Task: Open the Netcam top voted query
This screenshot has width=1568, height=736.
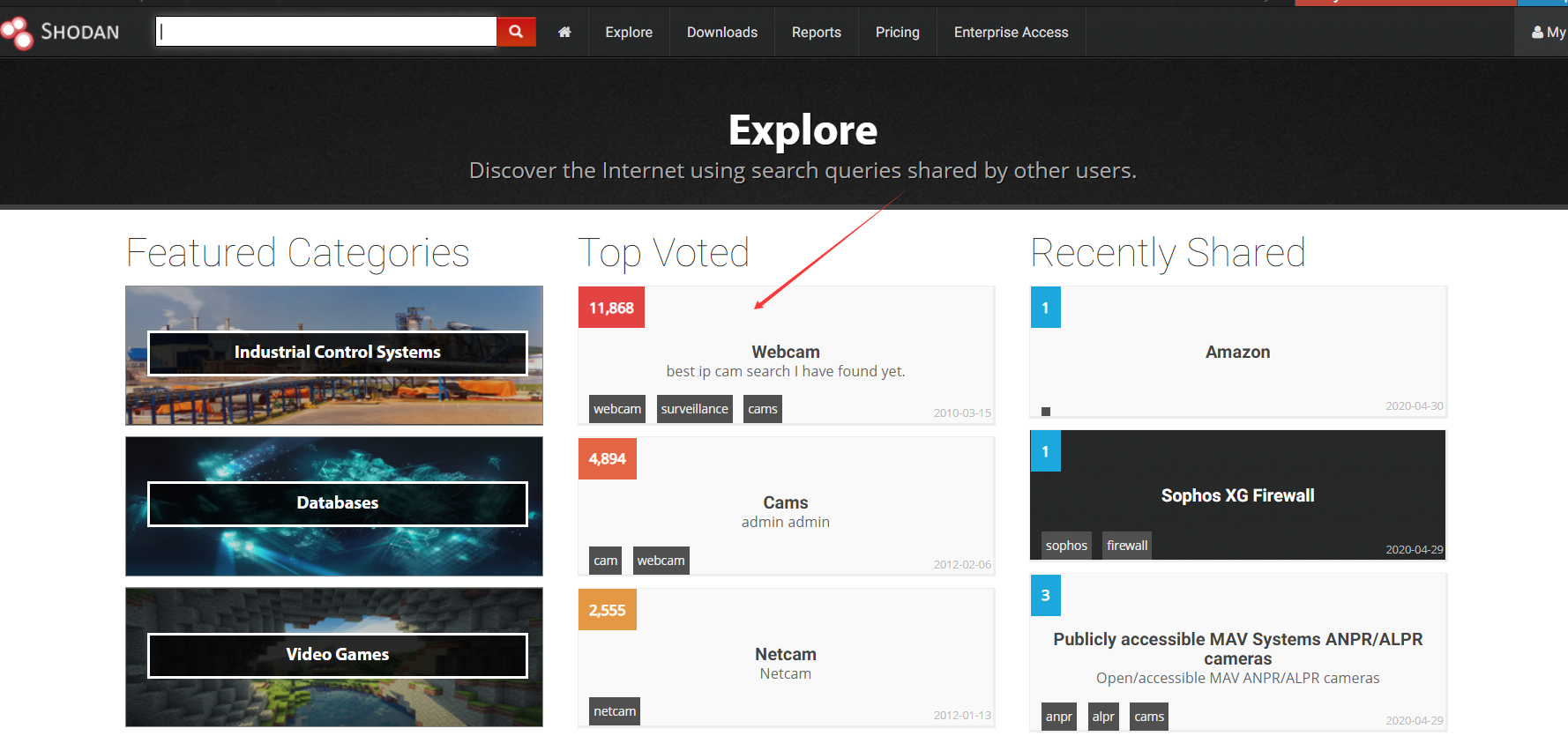Action: point(786,654)
